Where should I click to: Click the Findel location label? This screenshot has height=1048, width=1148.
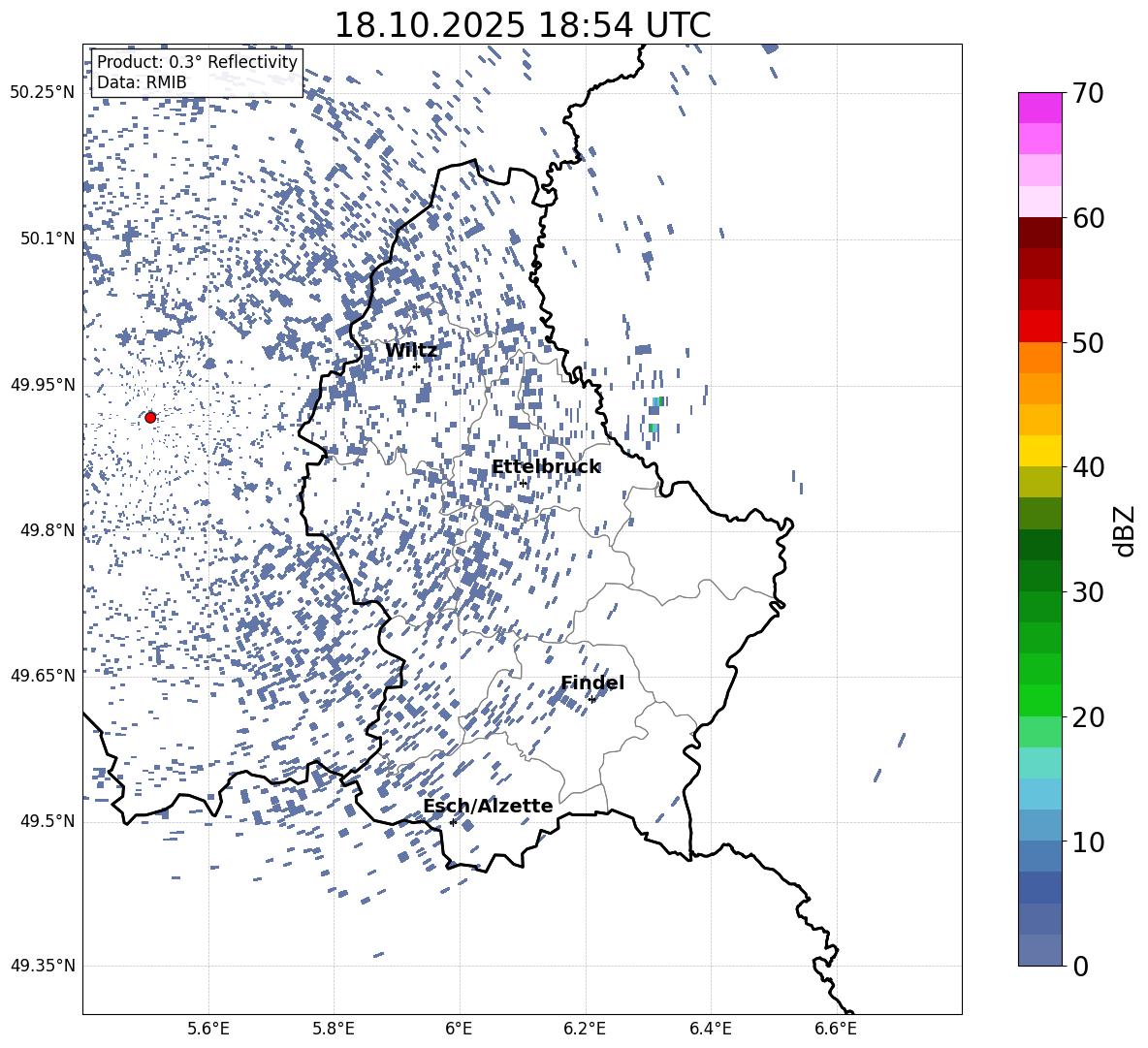[592, 683]
